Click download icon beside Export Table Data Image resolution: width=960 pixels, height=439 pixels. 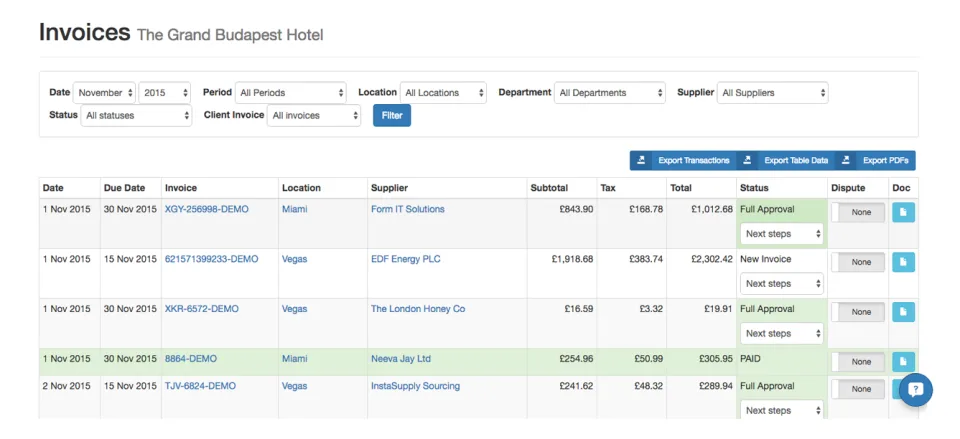(x=747, y=160)
